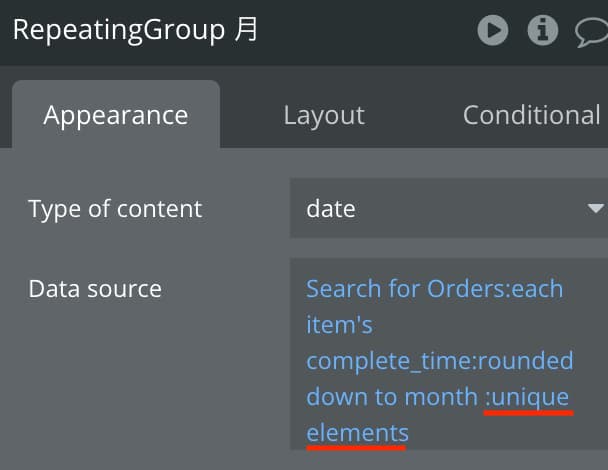Switch to the Appearance tab
Image resolution: width=608 pixels, height=470 pixels.
[x=116, y=115]
